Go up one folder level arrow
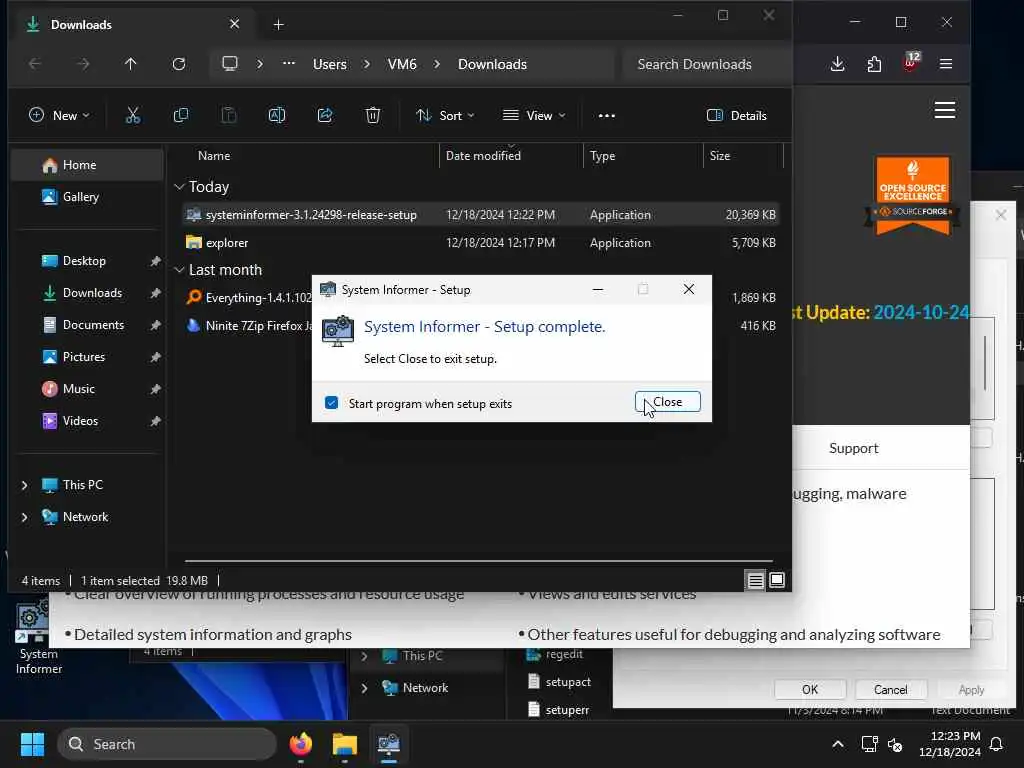Screen dimensions: 1024x768 coord(131,64)
